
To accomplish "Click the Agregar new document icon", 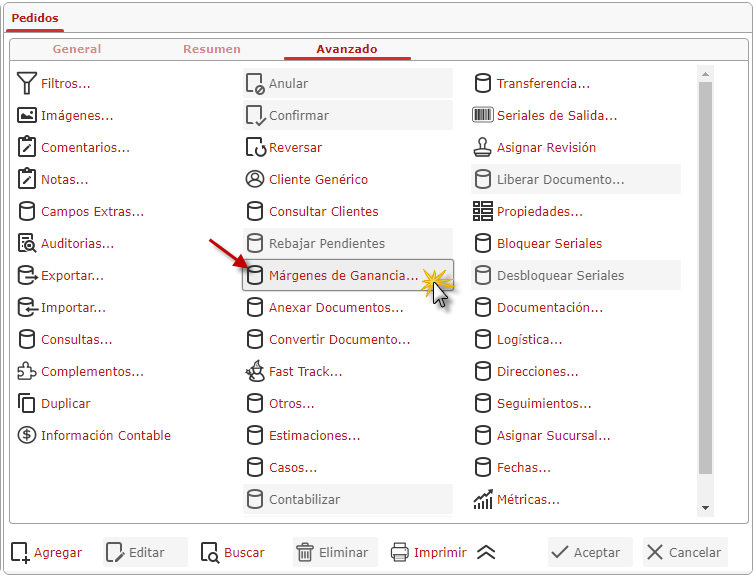I will [20, 552].
